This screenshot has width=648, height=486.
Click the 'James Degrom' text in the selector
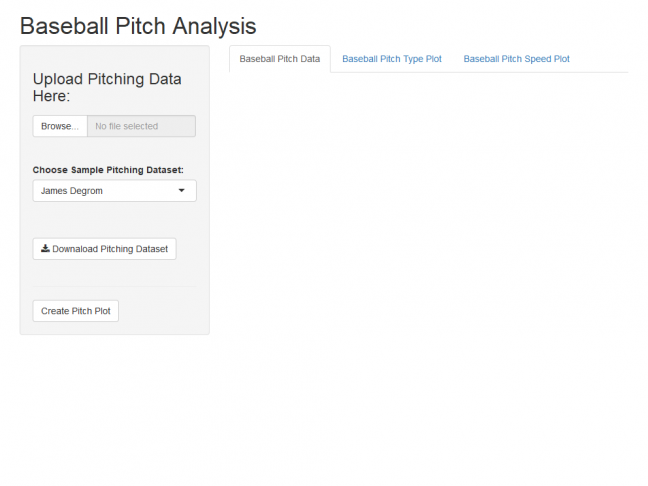pyautogui.click(x=71, y=191)
